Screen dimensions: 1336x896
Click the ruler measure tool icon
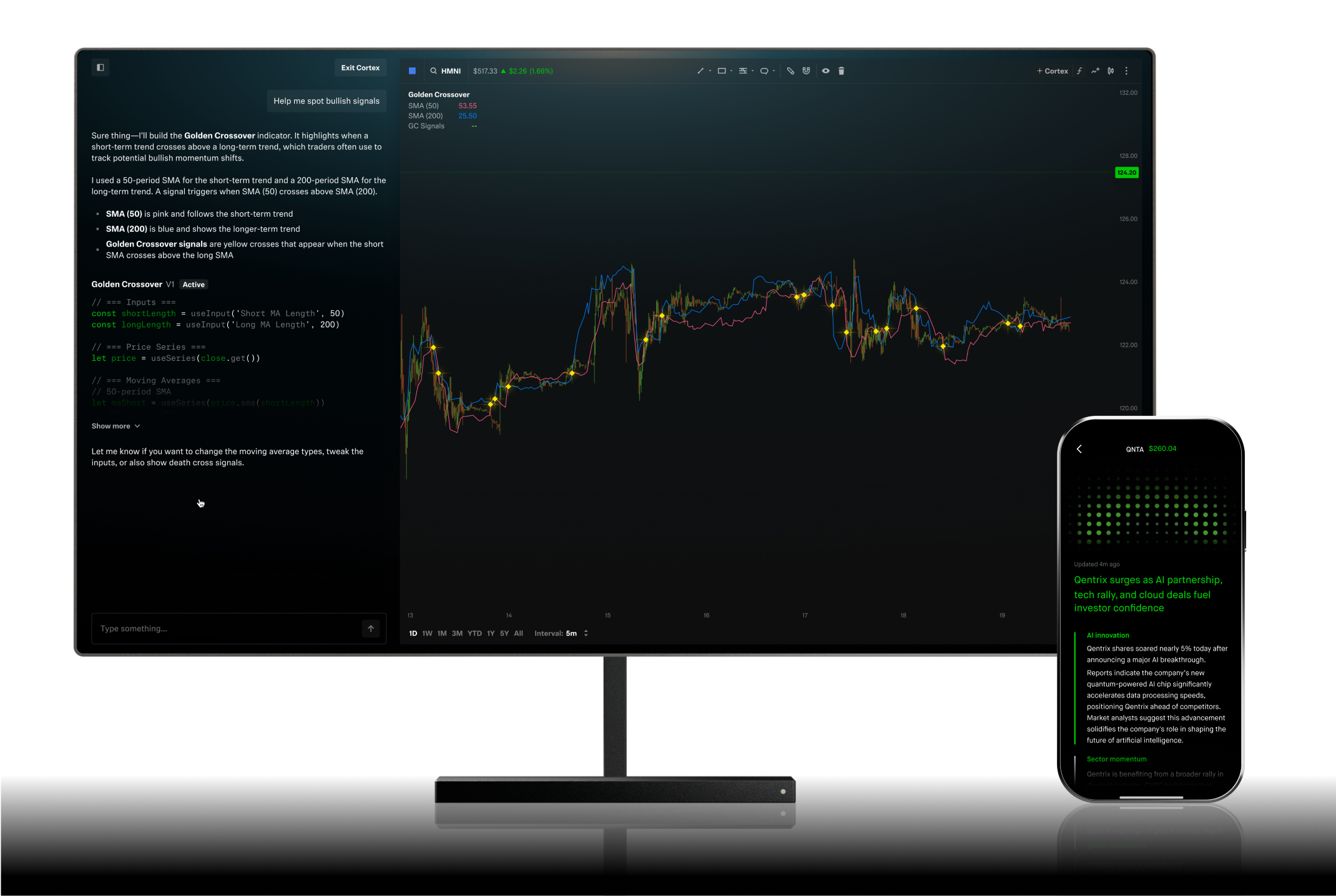[x=790, y=71]
